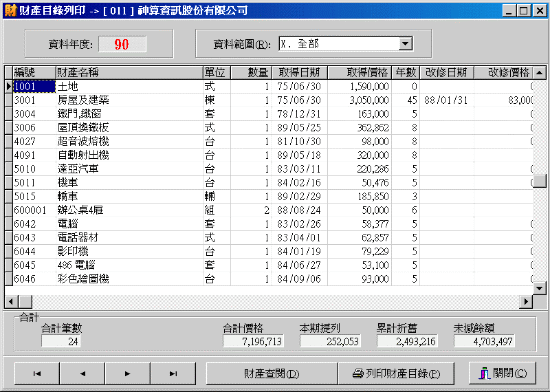The height and width of the screenshot is (392, 550).
Task: Select row number 6045
Action: [x=34, y=265]
